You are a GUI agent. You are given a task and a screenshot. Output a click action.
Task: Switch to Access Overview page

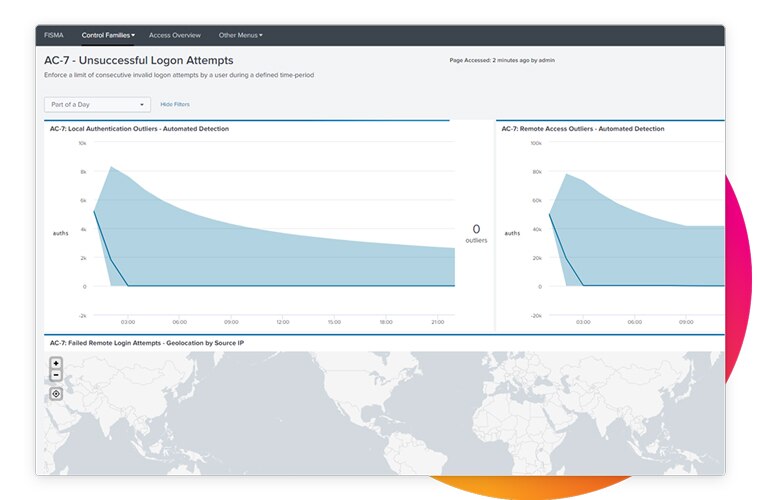175,35
